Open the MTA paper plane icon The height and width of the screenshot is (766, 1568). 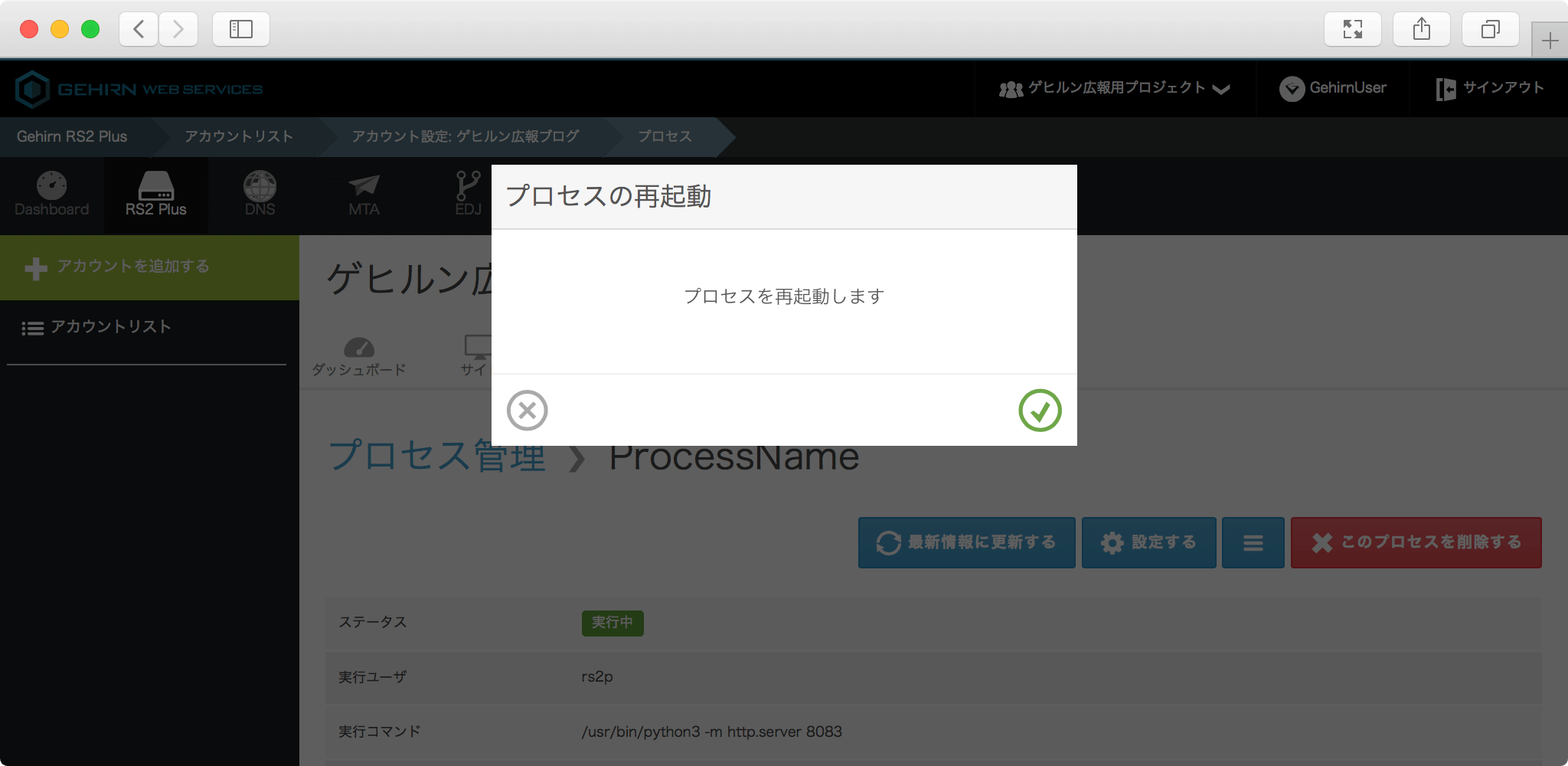pyautogui.click(x=364, y=195)
